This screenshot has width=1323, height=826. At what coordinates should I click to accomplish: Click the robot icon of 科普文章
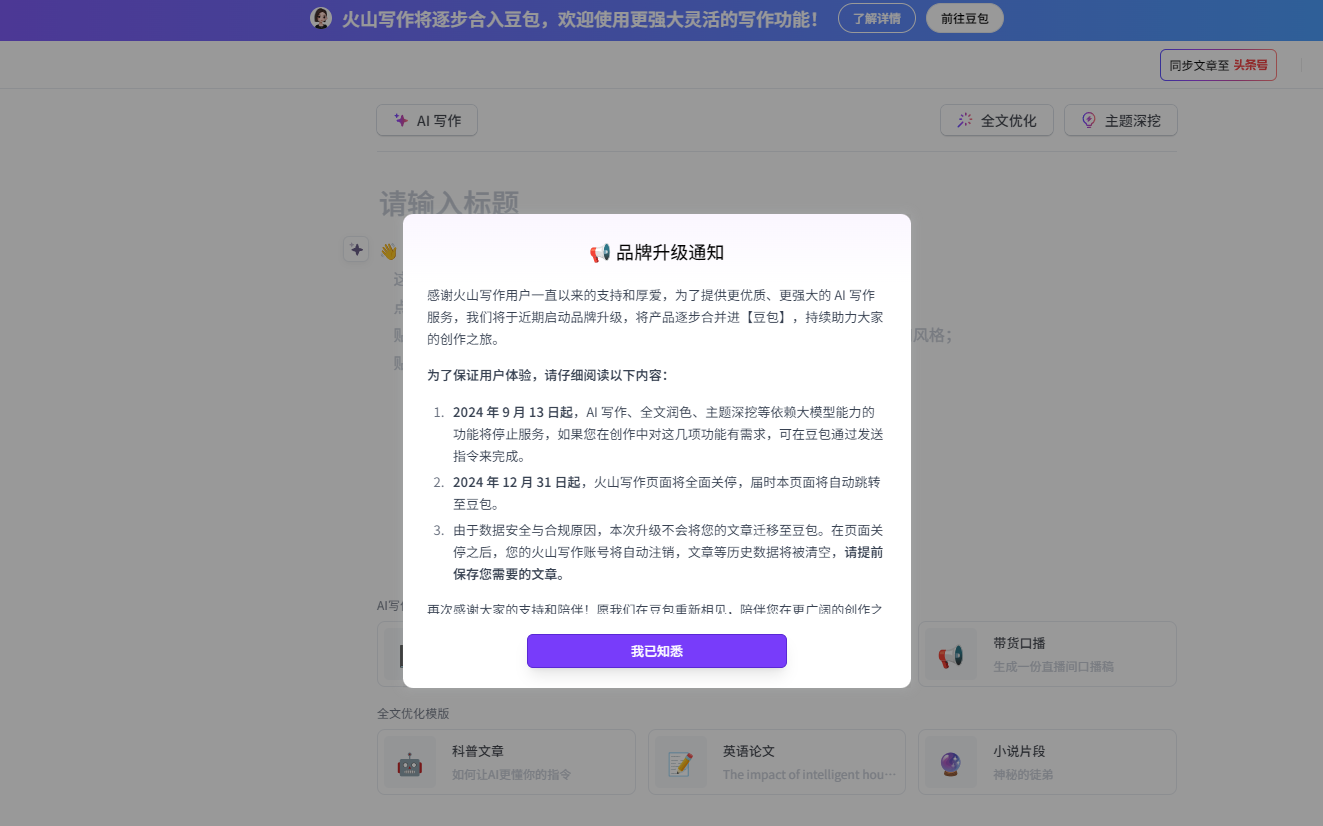[409, 764]
